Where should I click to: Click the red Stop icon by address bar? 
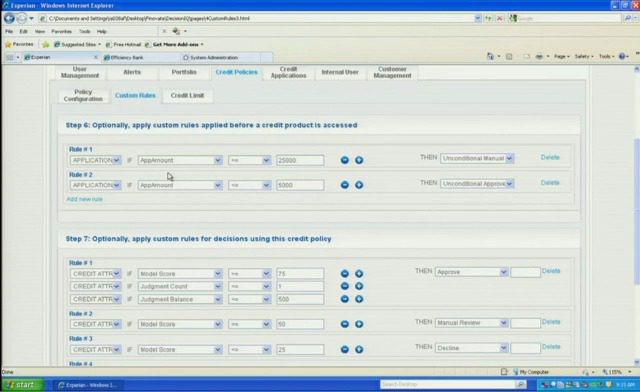pyautogui.click(x=499, y=18)
